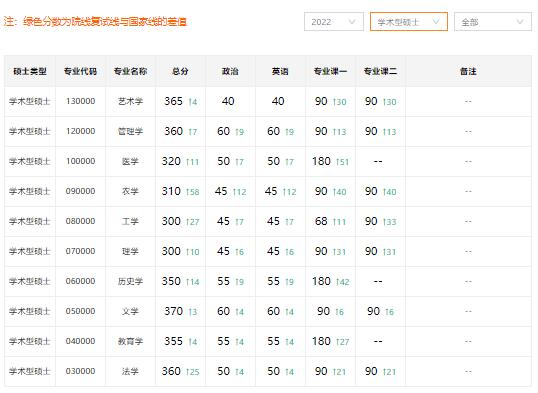Click the 硕士类型 cell in the 法学 row
Image resolution: width=538 pixels, height=393 pixels.
pyautogui.click(x=30, y=371)
